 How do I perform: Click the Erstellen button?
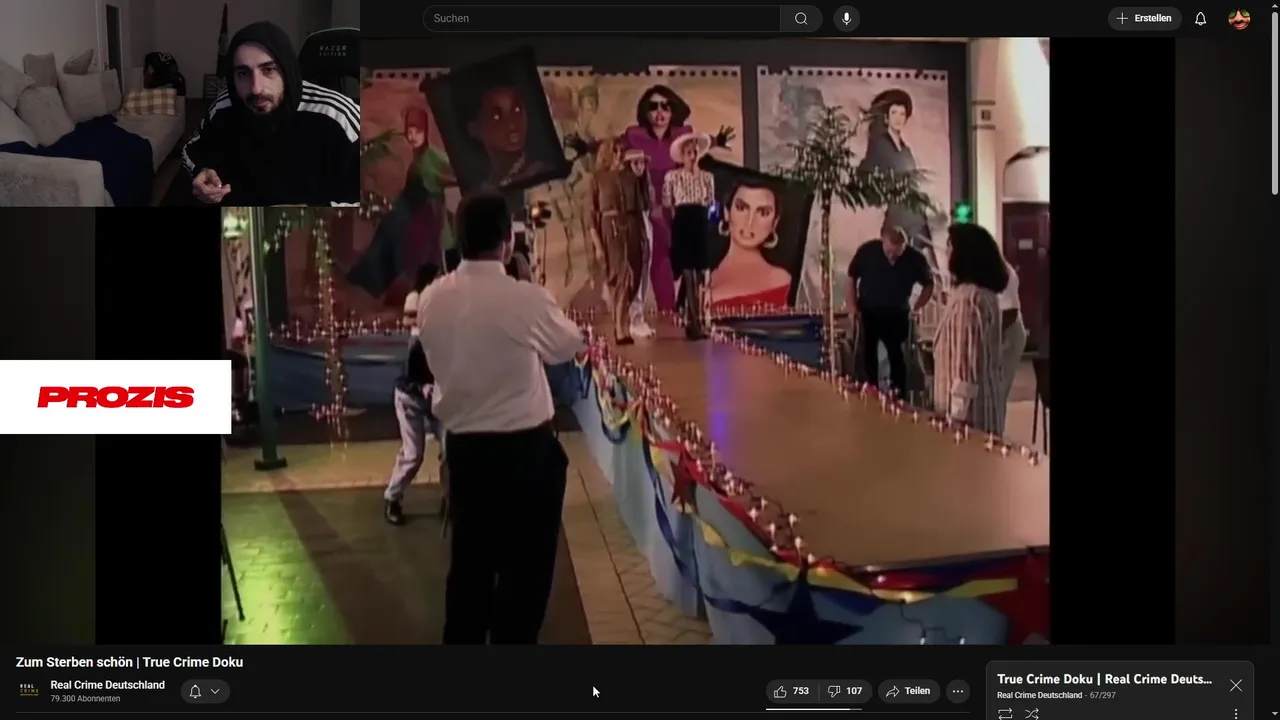coord(1145,19)
